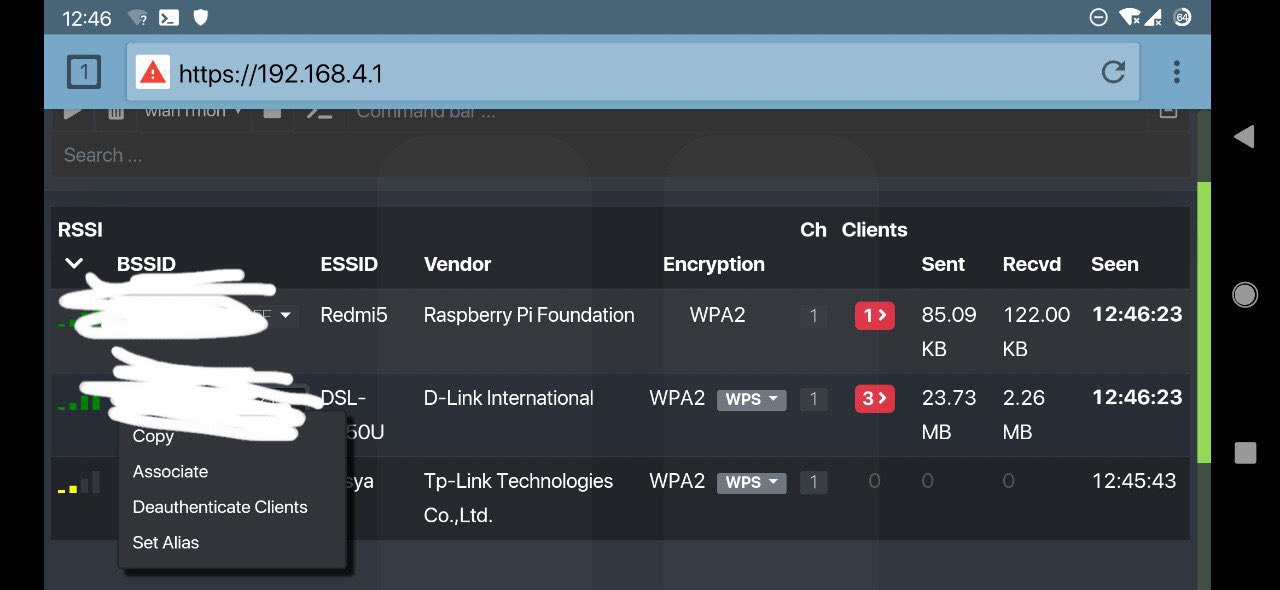The width and height of the screenshot is (1280, 590).
Task: Tap the shield icon in status bar
Action: tap(200, 17)
